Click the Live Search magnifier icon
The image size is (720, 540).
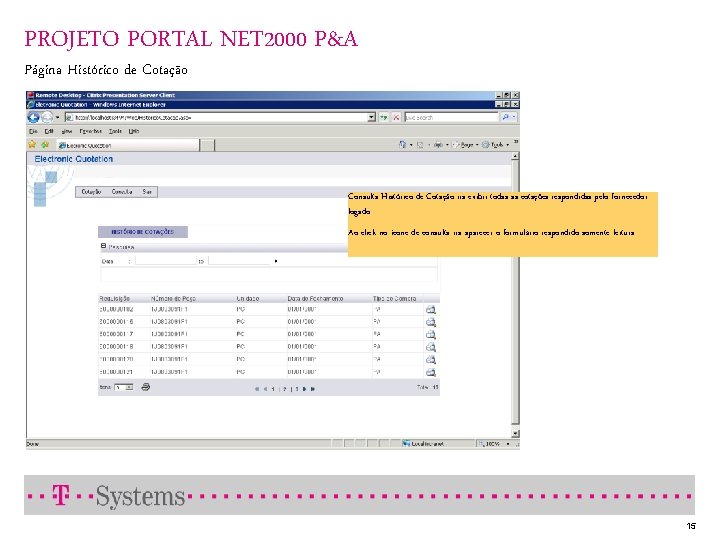coord(506,118)
